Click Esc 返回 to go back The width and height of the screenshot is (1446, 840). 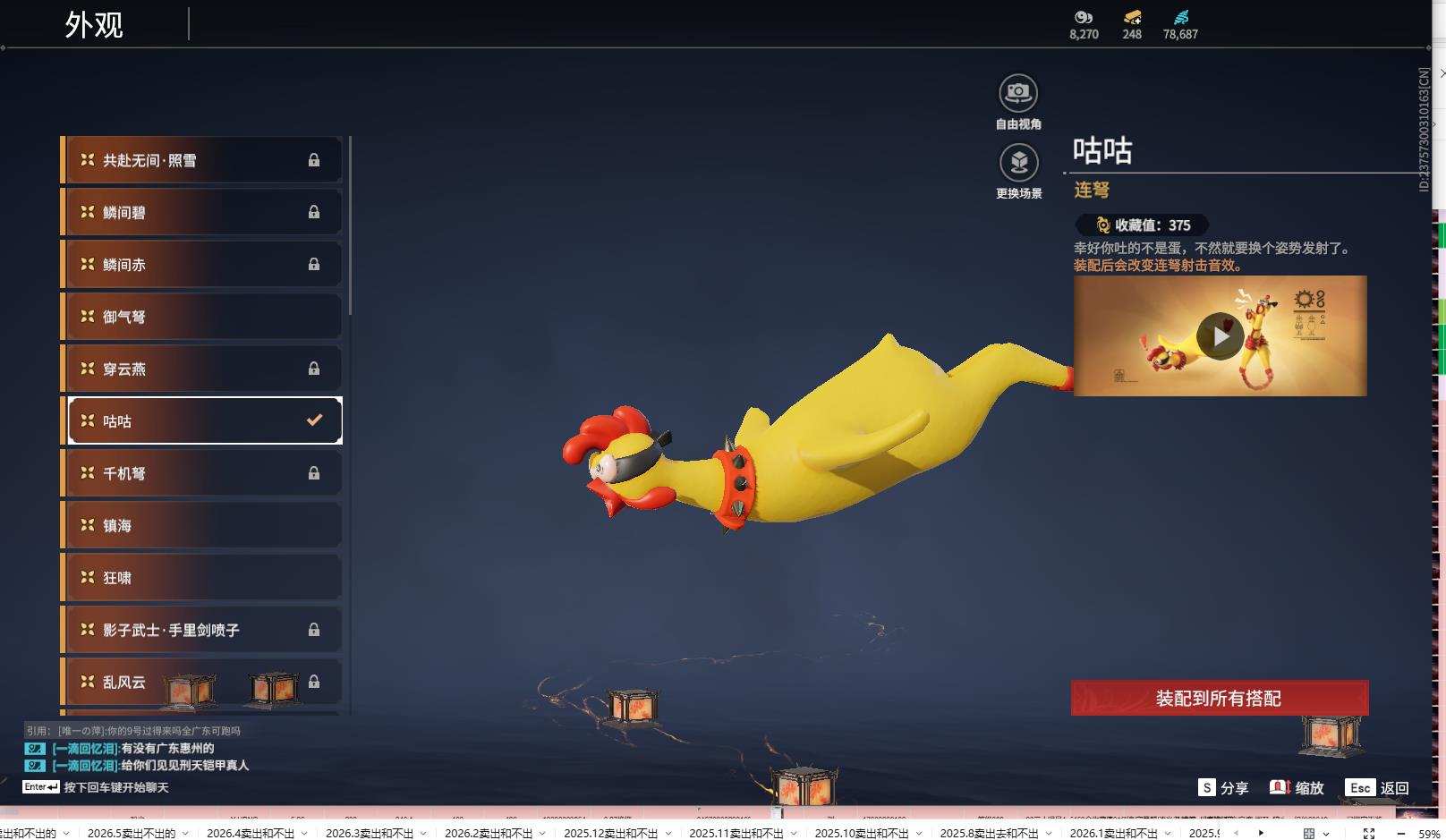click(x=1377, y=787)
